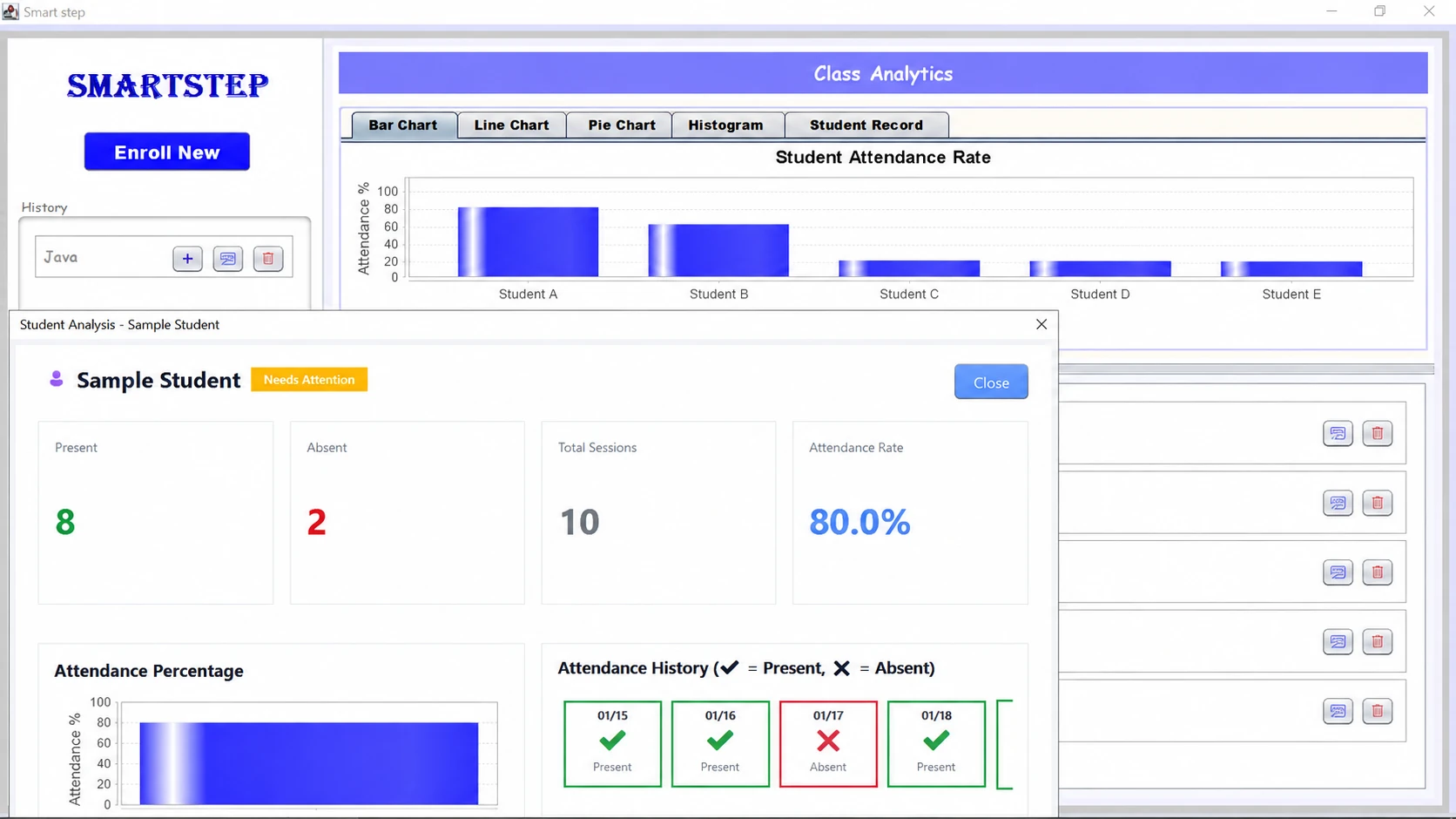
Task: Select the 01/15 Present attendance card
Action: coord(612,744)
